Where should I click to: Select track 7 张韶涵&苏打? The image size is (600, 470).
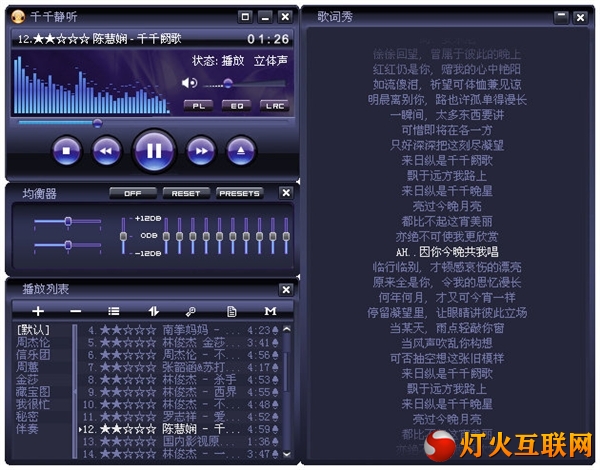(179, 367)
